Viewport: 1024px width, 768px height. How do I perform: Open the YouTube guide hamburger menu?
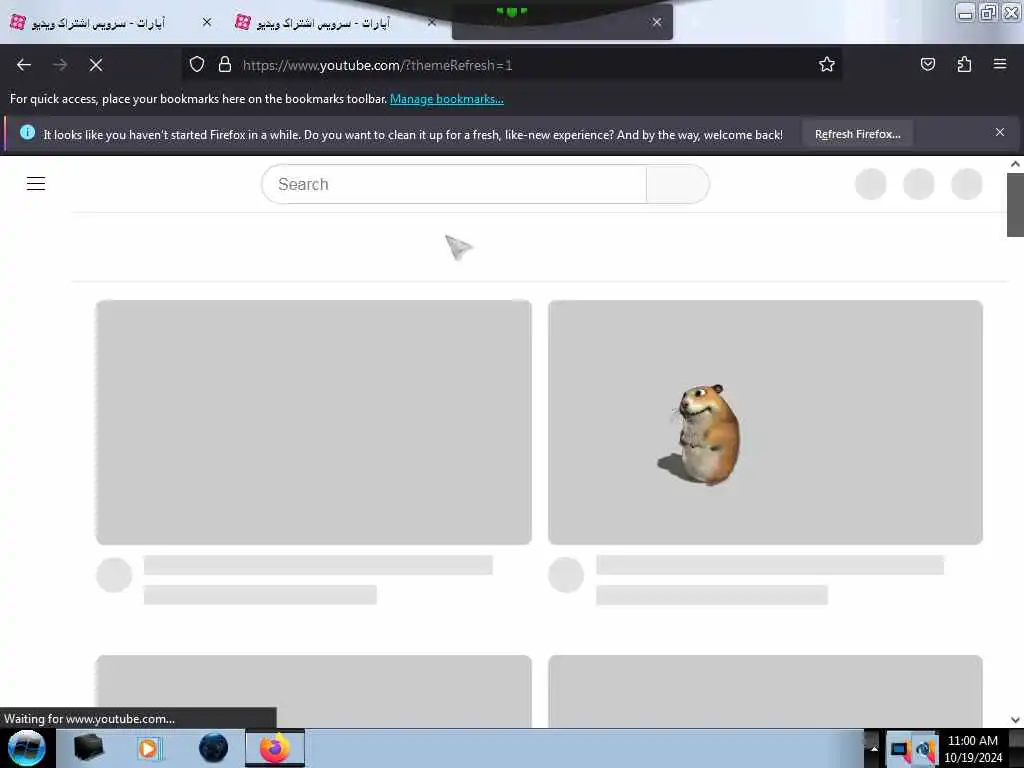(x=36, y=184)
